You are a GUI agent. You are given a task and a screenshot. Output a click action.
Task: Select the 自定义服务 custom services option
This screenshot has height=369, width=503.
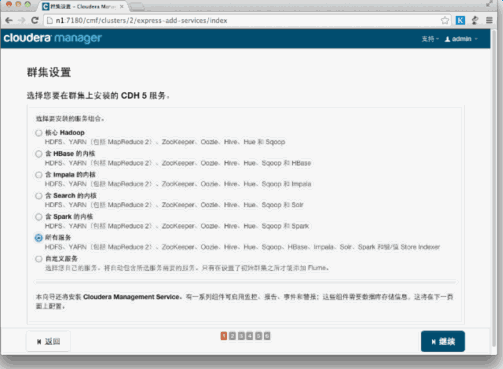(39, 259)
